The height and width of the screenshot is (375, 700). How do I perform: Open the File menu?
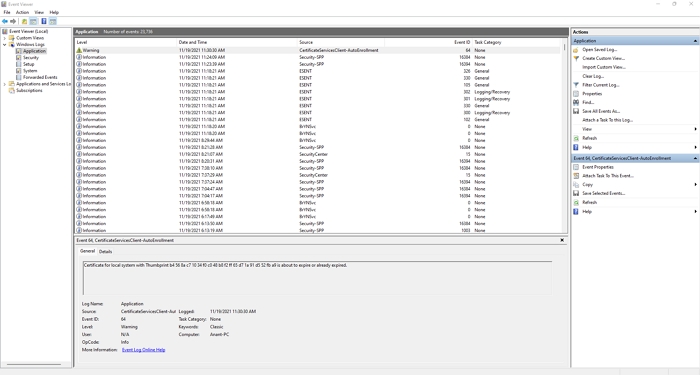coord(7,12)
